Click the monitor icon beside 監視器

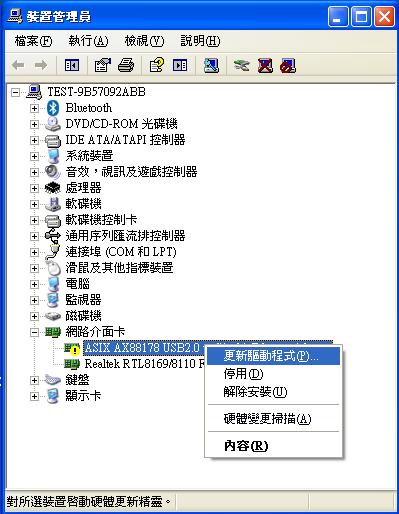[x=53, y=300]
